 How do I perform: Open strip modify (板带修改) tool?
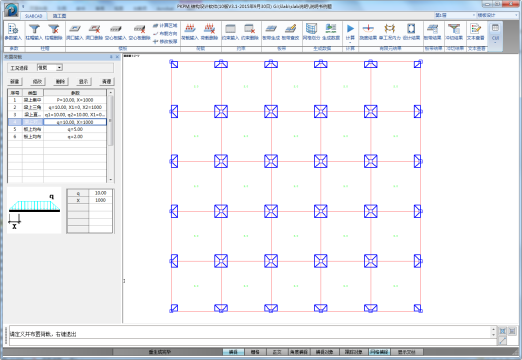[x=290, y=32]
